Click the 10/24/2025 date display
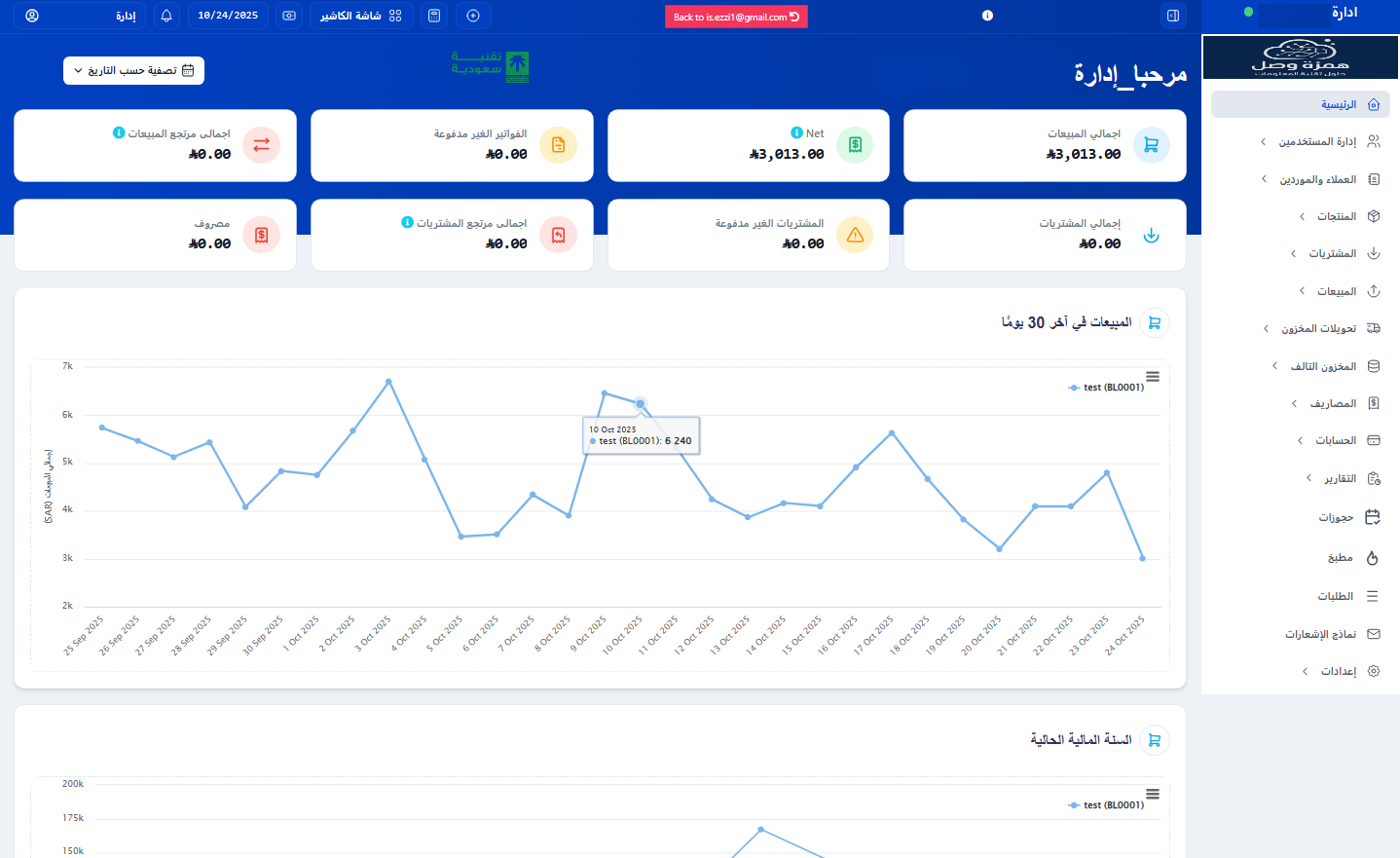This screenshot has width=1400, height=858. pyautogui.click(x=228, y=16)
